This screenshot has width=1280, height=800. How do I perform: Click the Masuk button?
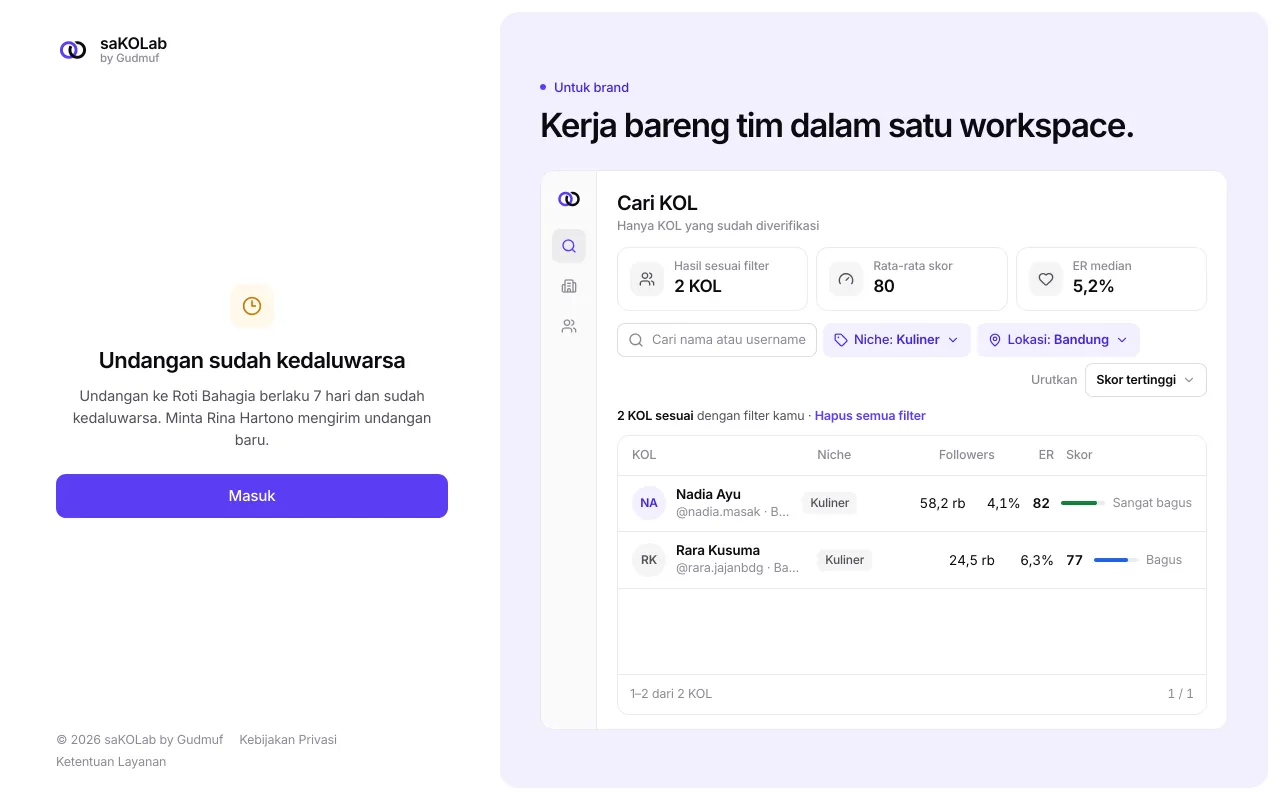tap(252, 496)
